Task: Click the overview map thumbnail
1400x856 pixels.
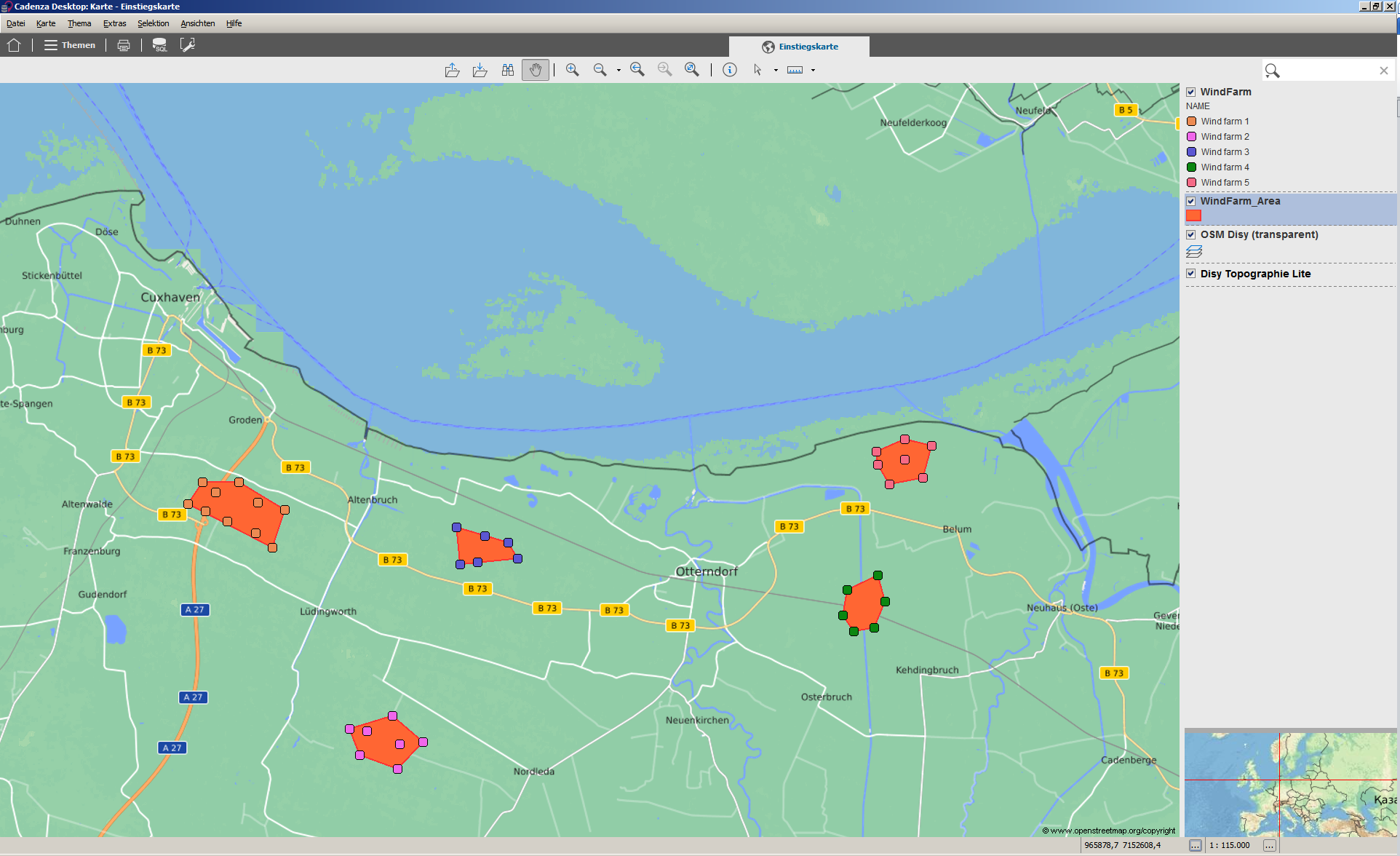Action: 1290,785
